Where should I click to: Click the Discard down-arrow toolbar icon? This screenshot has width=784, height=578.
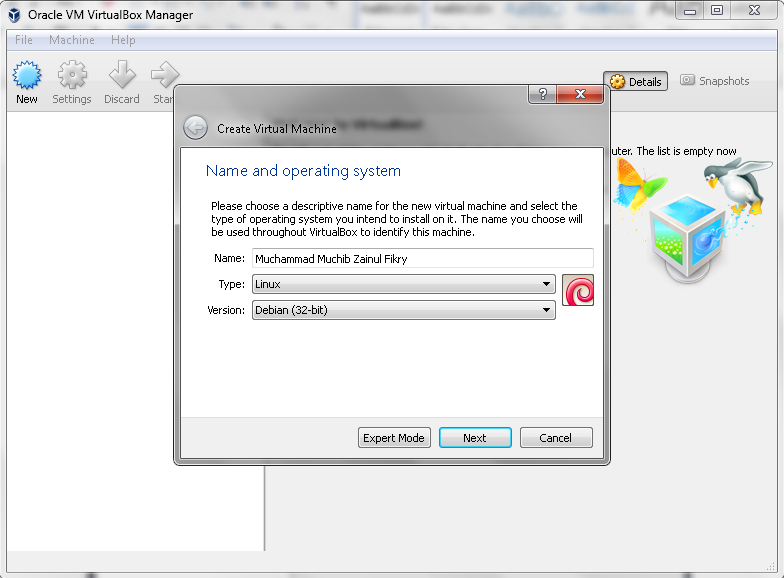122,75
